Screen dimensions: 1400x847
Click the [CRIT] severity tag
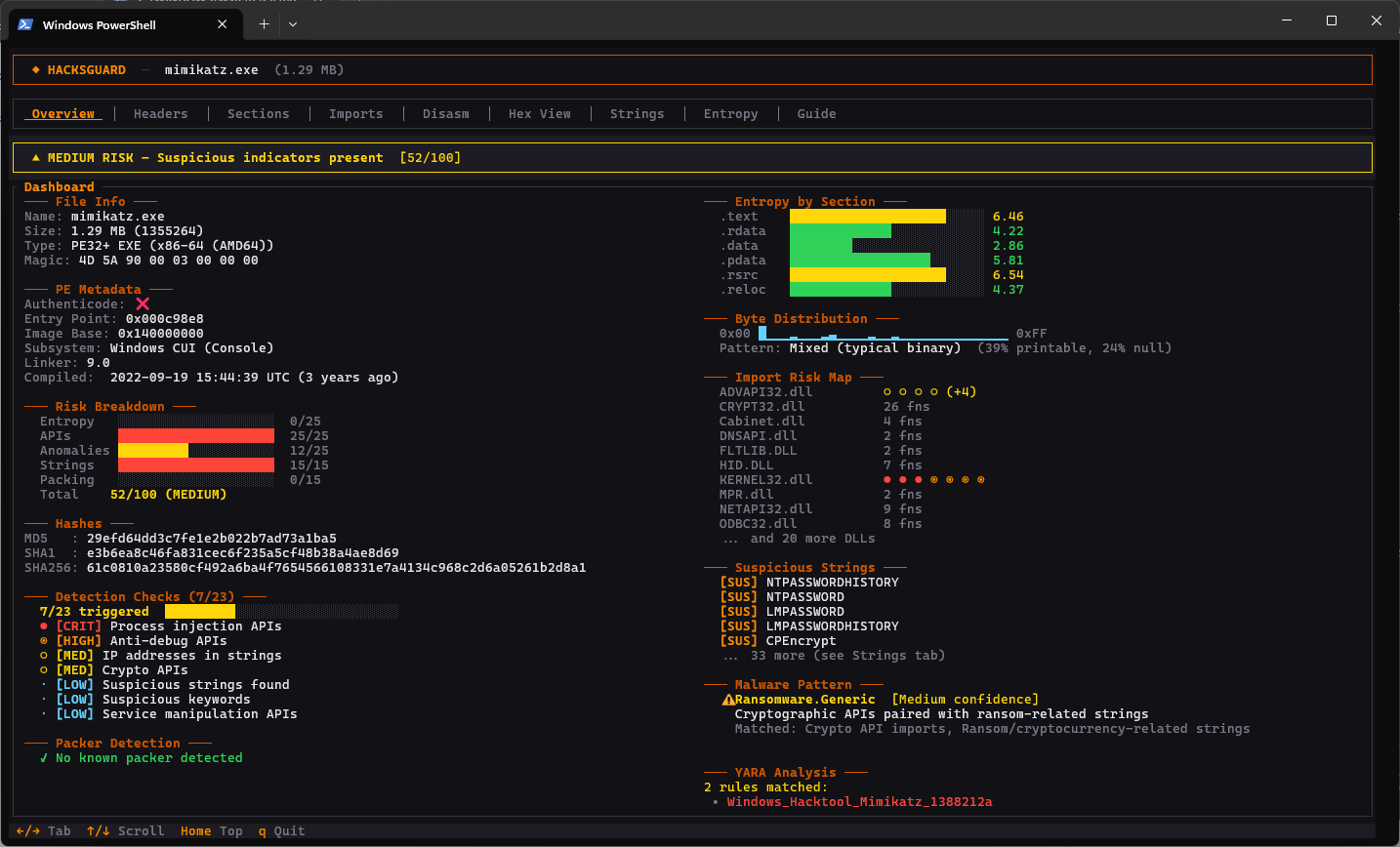click(79, 626)
